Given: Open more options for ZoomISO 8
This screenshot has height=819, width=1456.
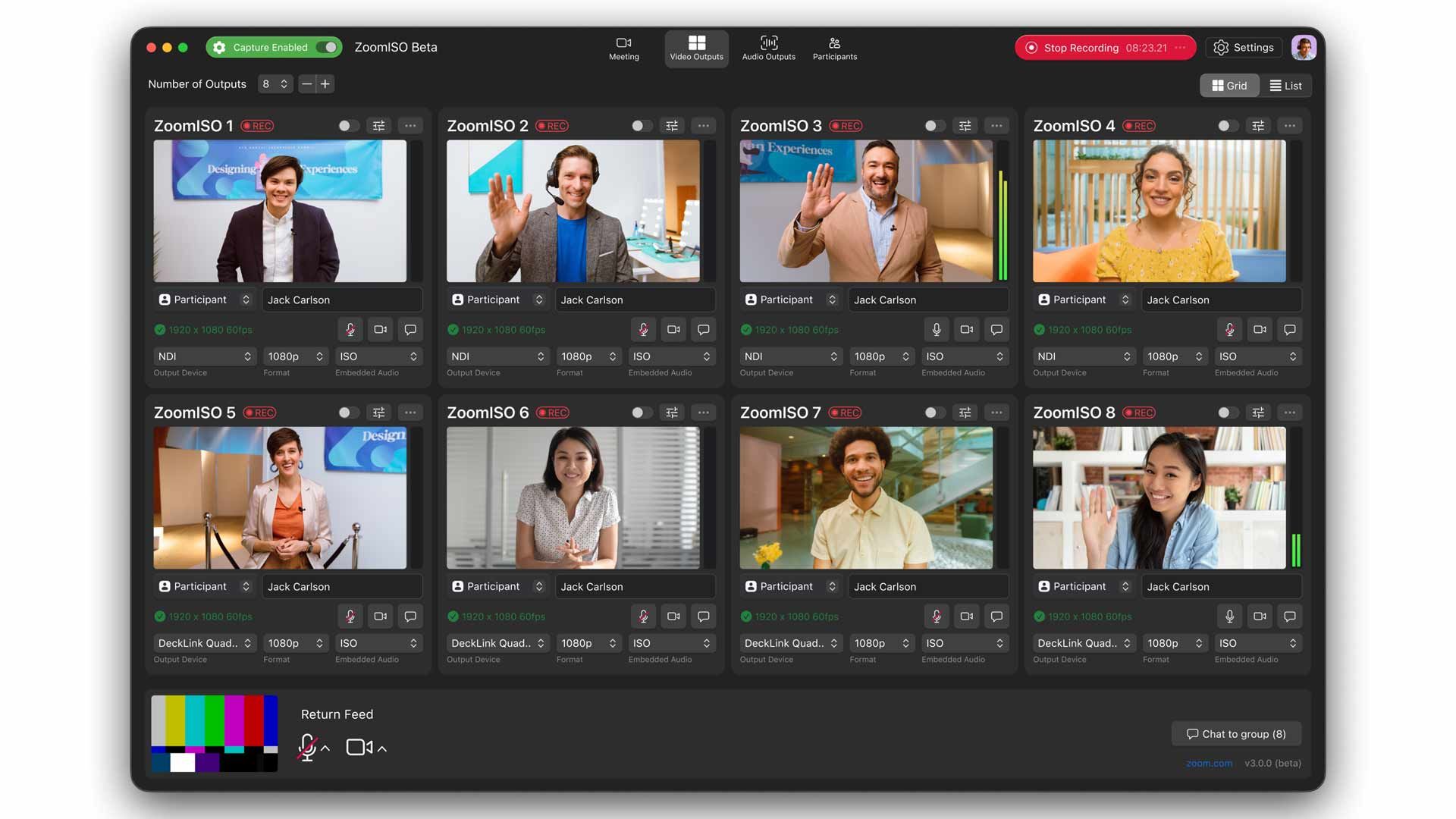Looking at the screenshot, I should (x=1290, y=413).
